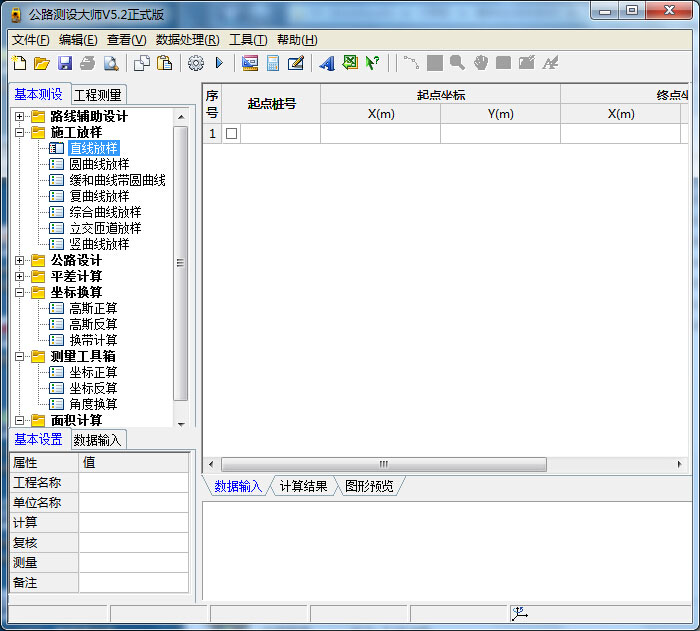Screen dimensions: 700x631
Task: Click the 起点桩号 cell in row 1
Action: pos(280,134)
